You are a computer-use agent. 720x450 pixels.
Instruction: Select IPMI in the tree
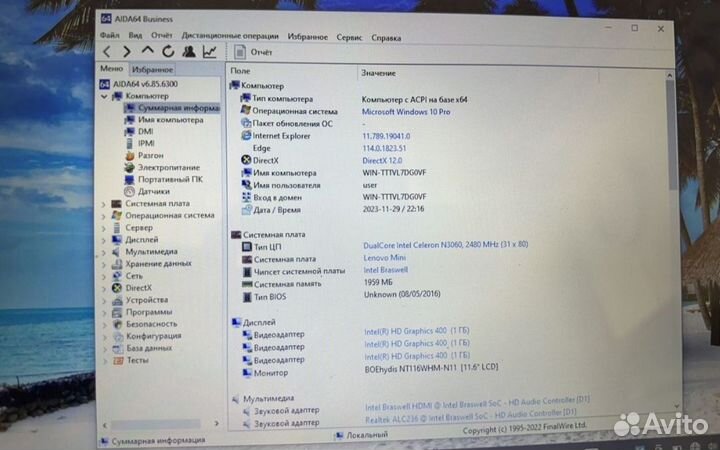[x=146, y=143]
